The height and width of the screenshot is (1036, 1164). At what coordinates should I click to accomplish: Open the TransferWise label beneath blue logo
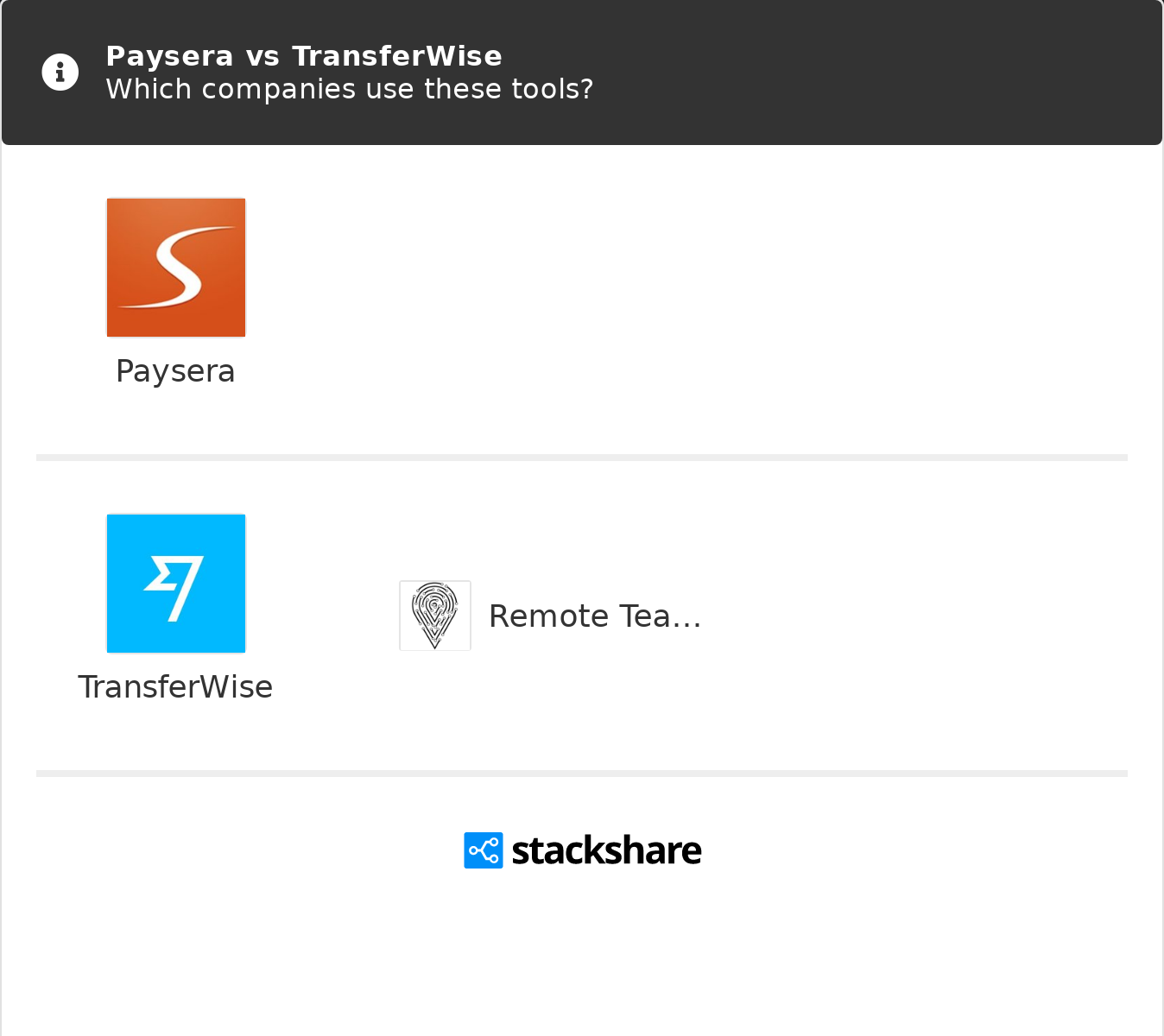coord(175,687)
